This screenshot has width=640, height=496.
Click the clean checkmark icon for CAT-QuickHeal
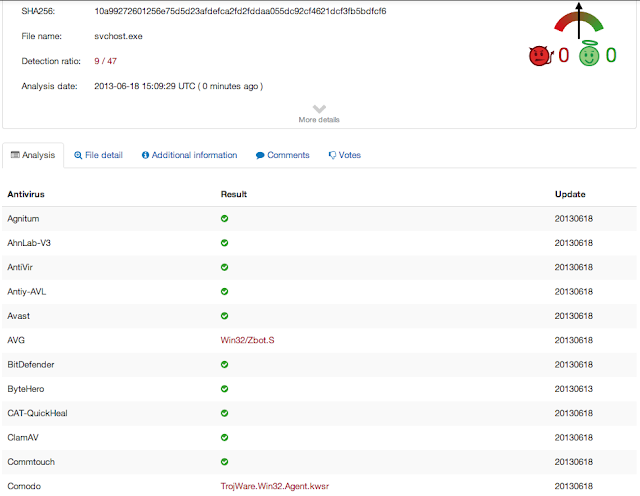[224, 413]
